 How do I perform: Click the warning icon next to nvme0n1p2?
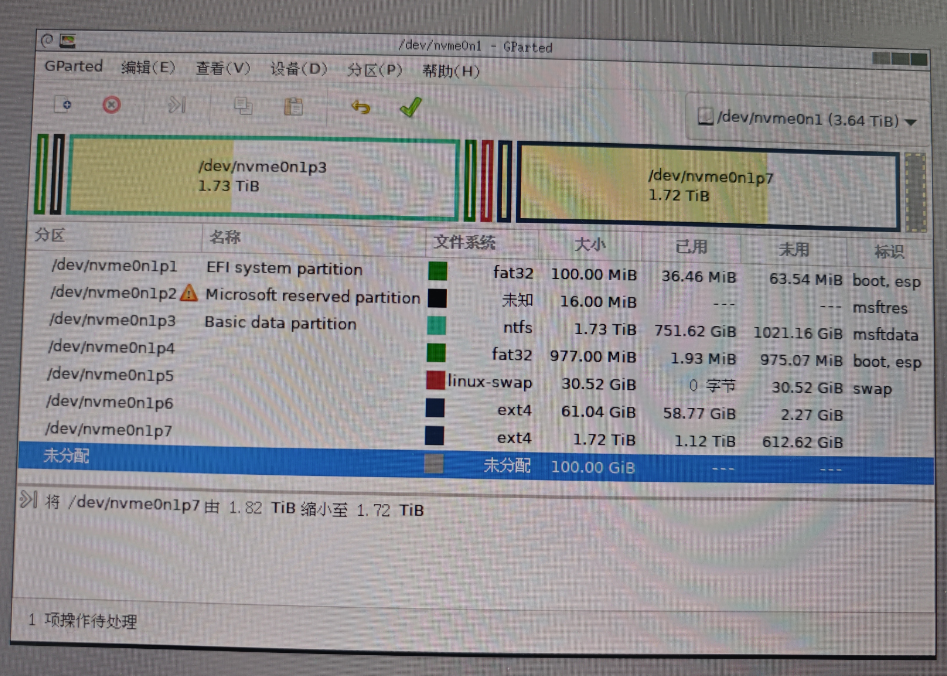[x=188, y=293]
